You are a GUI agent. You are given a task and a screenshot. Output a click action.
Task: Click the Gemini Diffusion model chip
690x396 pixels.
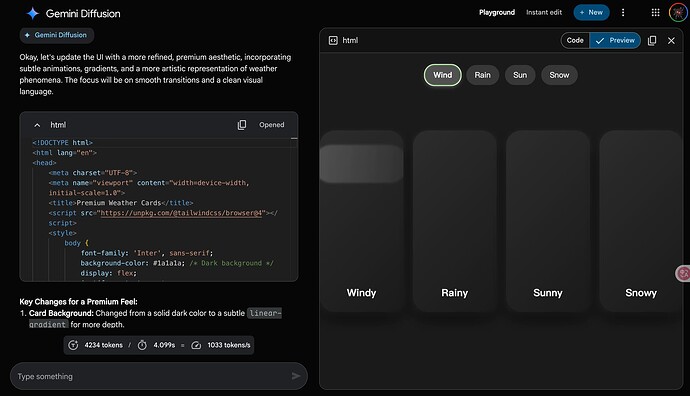coord(56,35)
